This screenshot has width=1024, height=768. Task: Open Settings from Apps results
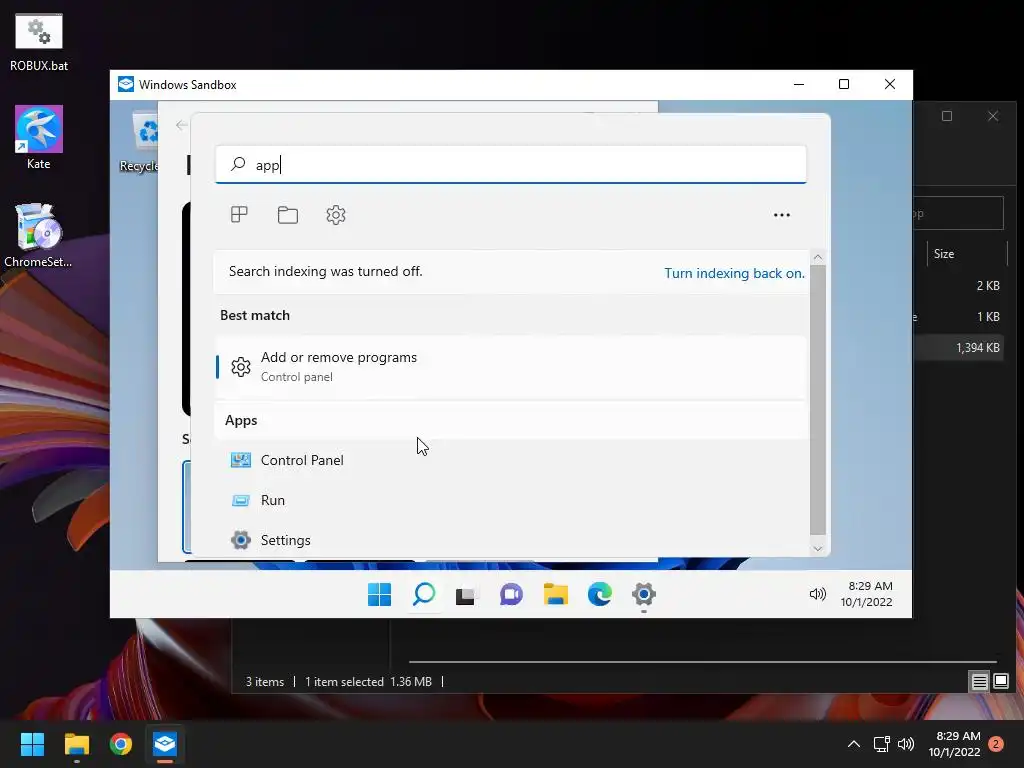point(511,540)
